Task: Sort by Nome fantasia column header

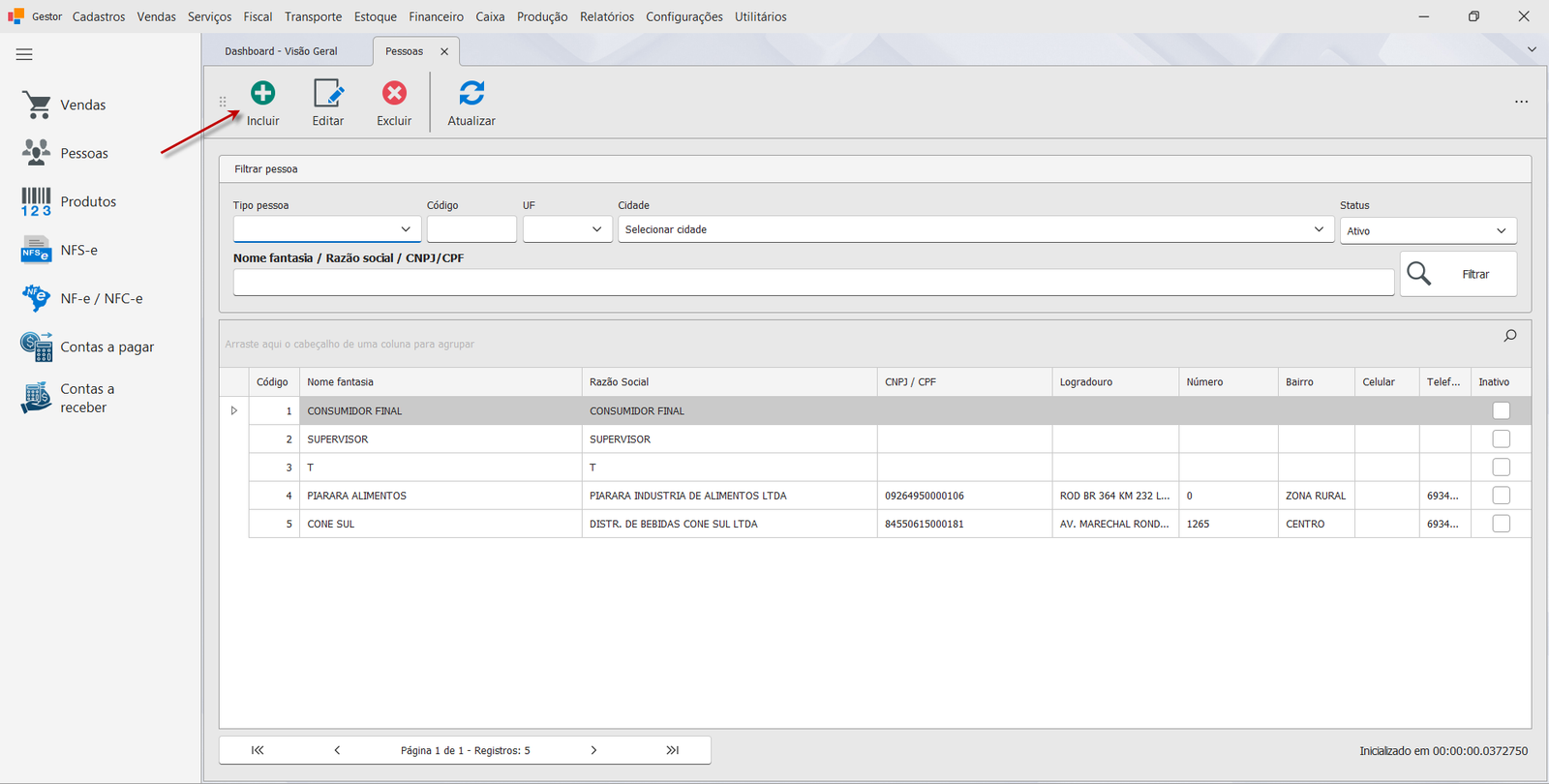Action: 440,382
